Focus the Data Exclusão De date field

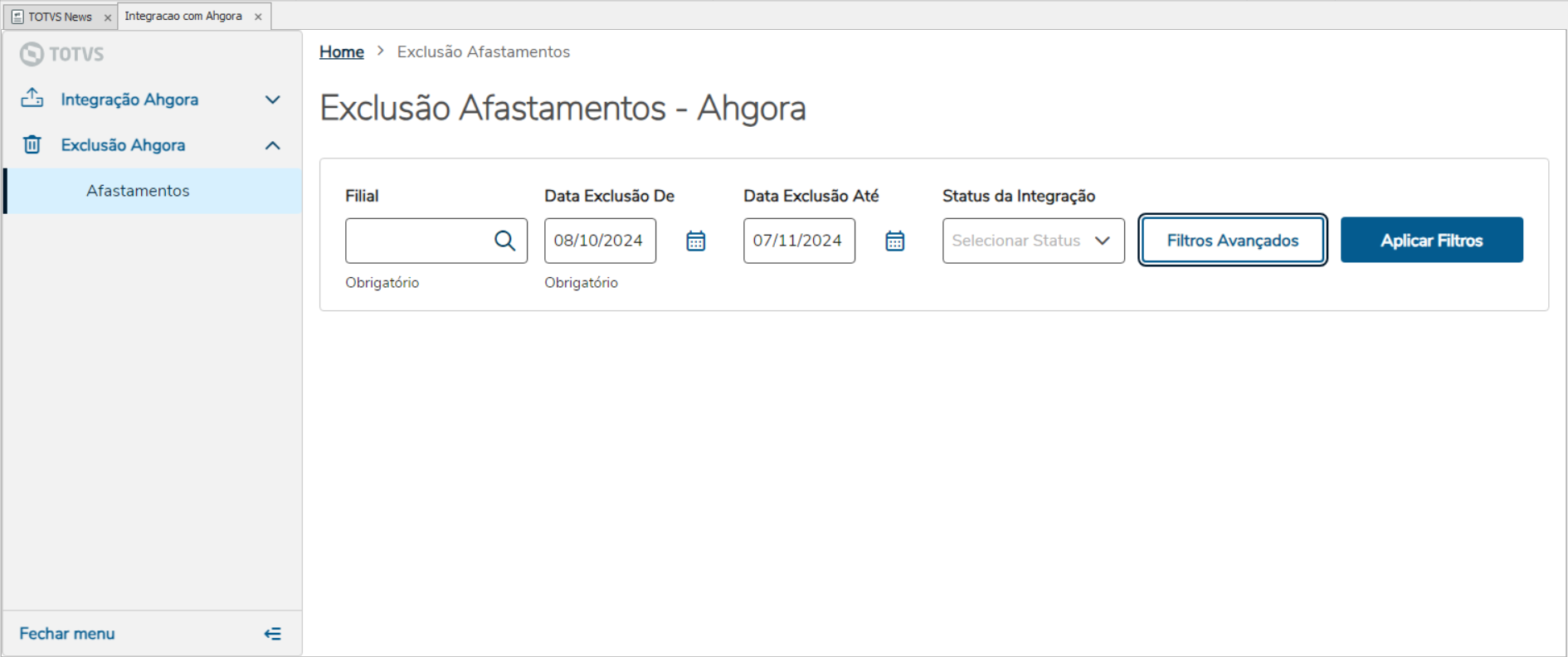(599, 241)
